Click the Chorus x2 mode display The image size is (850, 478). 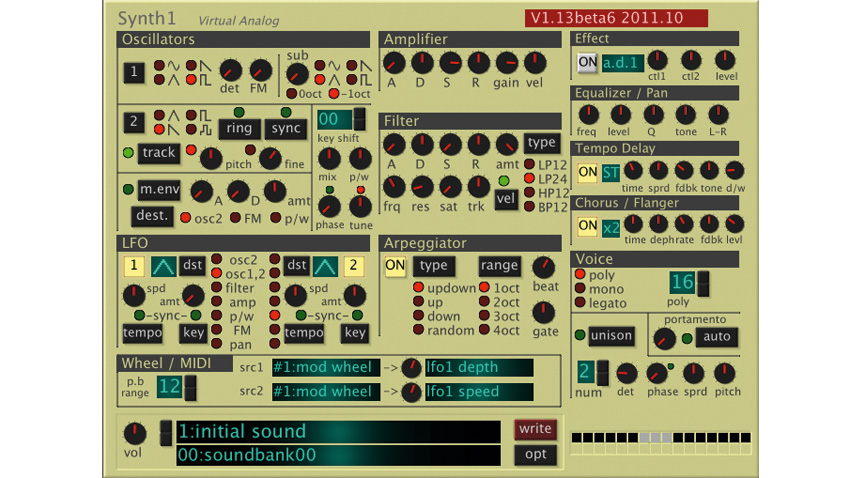pyautogui.click(x=611, y=228)
